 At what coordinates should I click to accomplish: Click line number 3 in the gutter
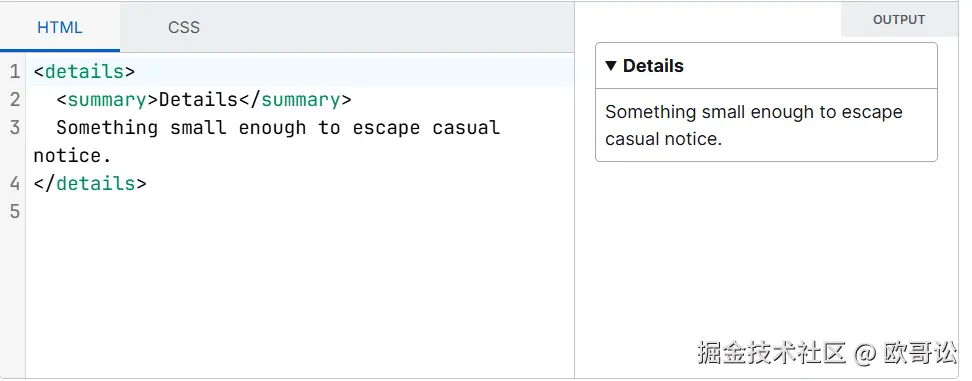point(15,128)
